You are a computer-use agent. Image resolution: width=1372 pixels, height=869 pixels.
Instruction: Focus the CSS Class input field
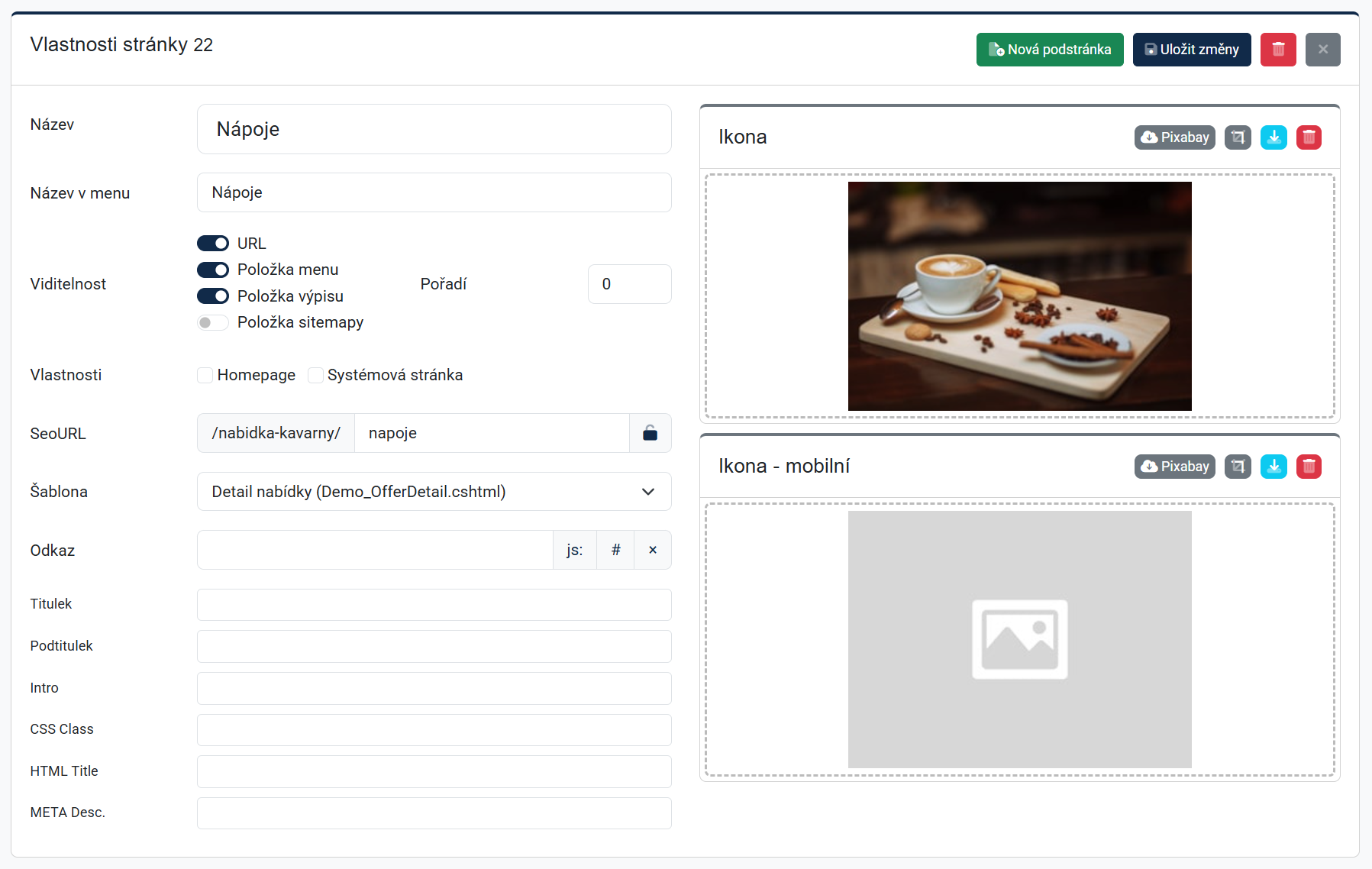(434, 730)
